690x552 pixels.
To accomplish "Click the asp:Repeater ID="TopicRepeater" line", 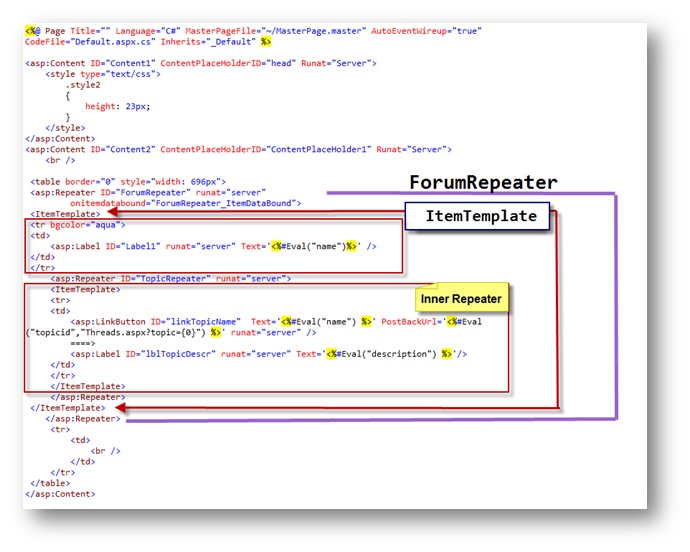I will [x=171, y=279].
